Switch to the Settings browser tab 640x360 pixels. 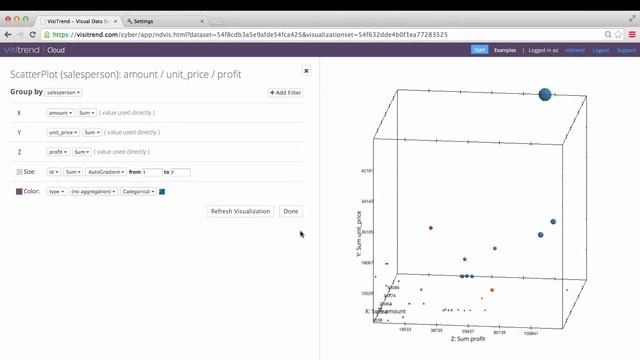163,21
